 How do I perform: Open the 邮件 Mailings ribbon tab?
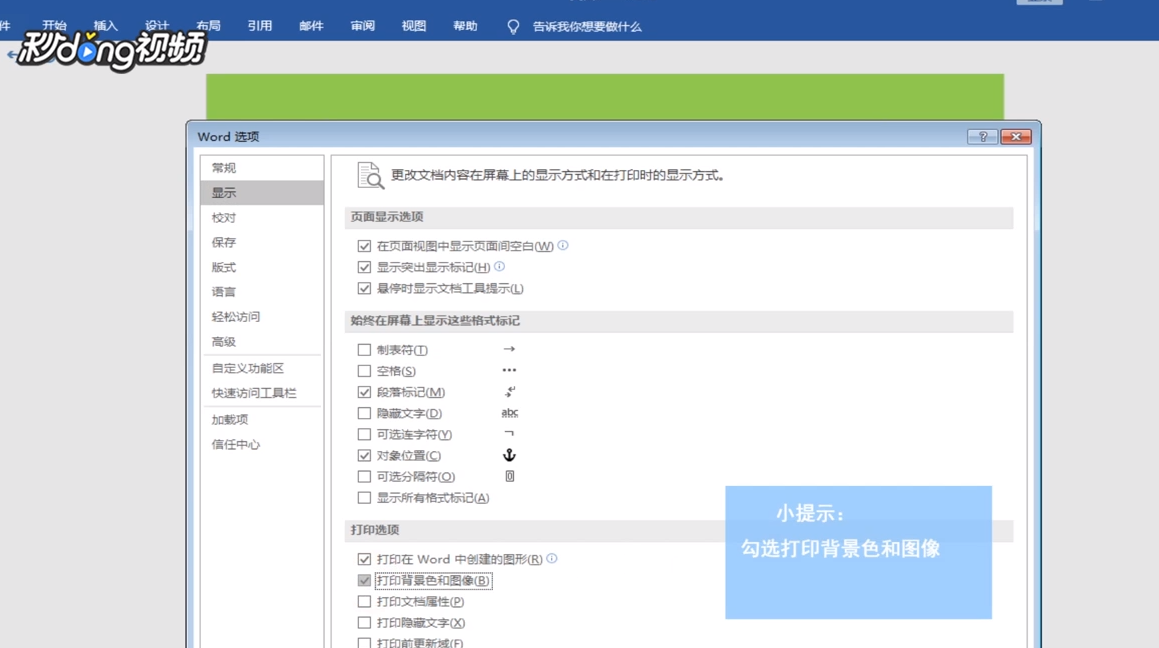311,26
